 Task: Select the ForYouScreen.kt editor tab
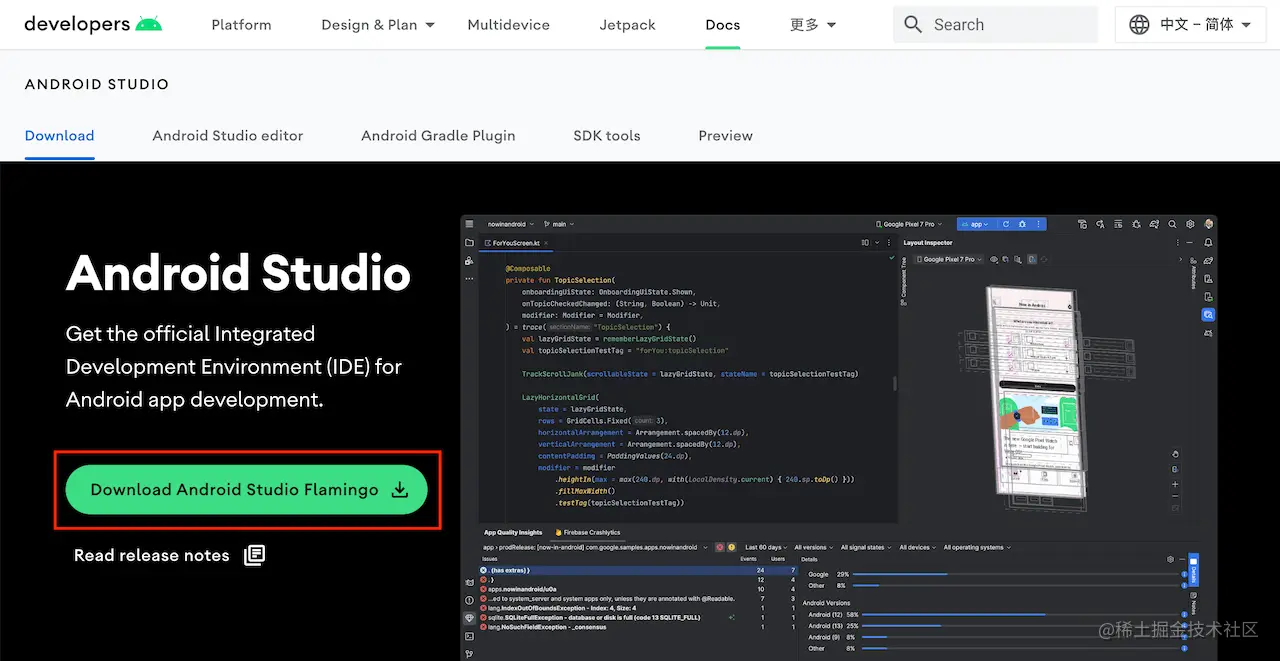pyautogui.click(x=516, y=243)
